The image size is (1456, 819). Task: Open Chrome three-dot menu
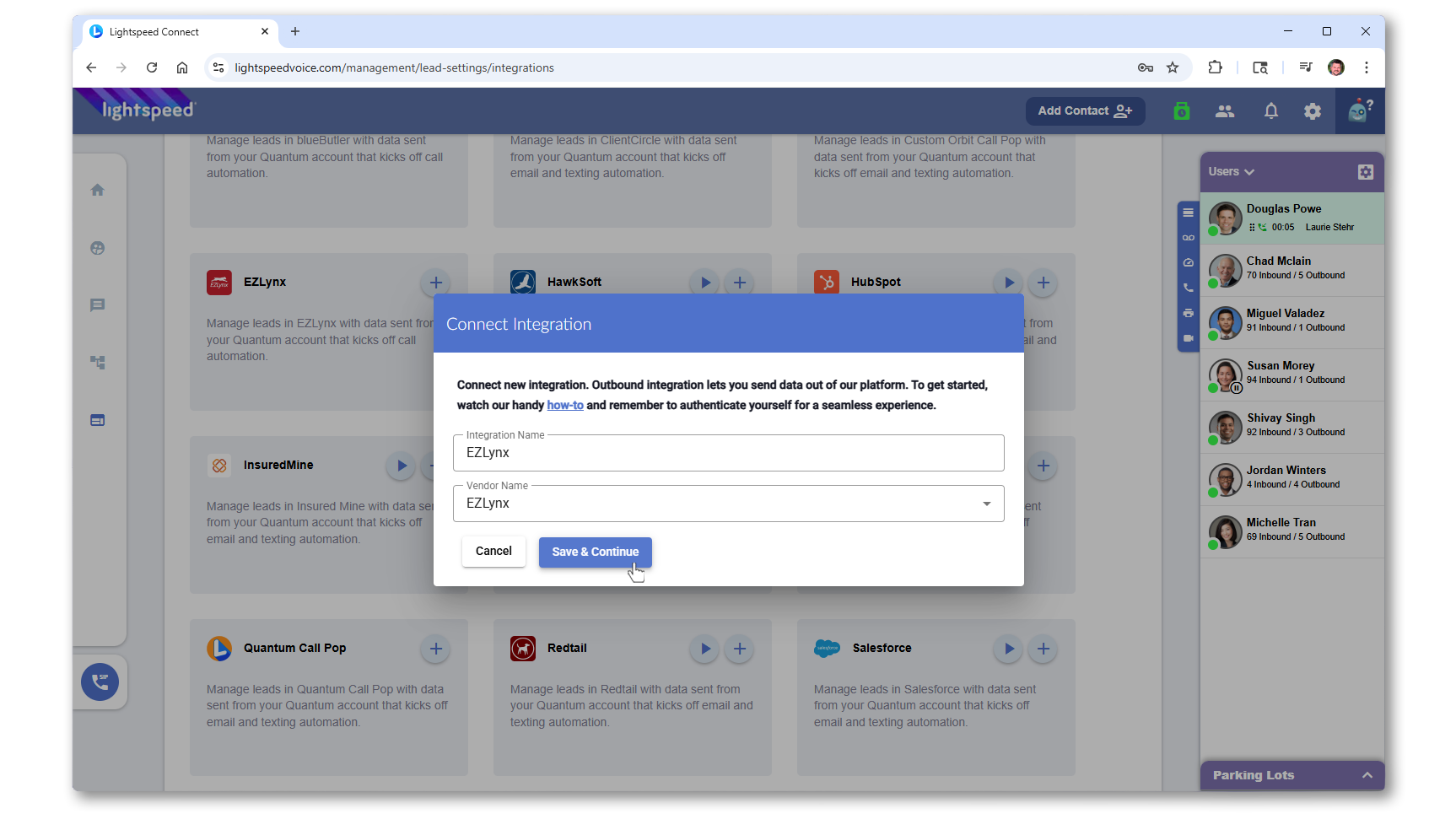(1367, 67)
